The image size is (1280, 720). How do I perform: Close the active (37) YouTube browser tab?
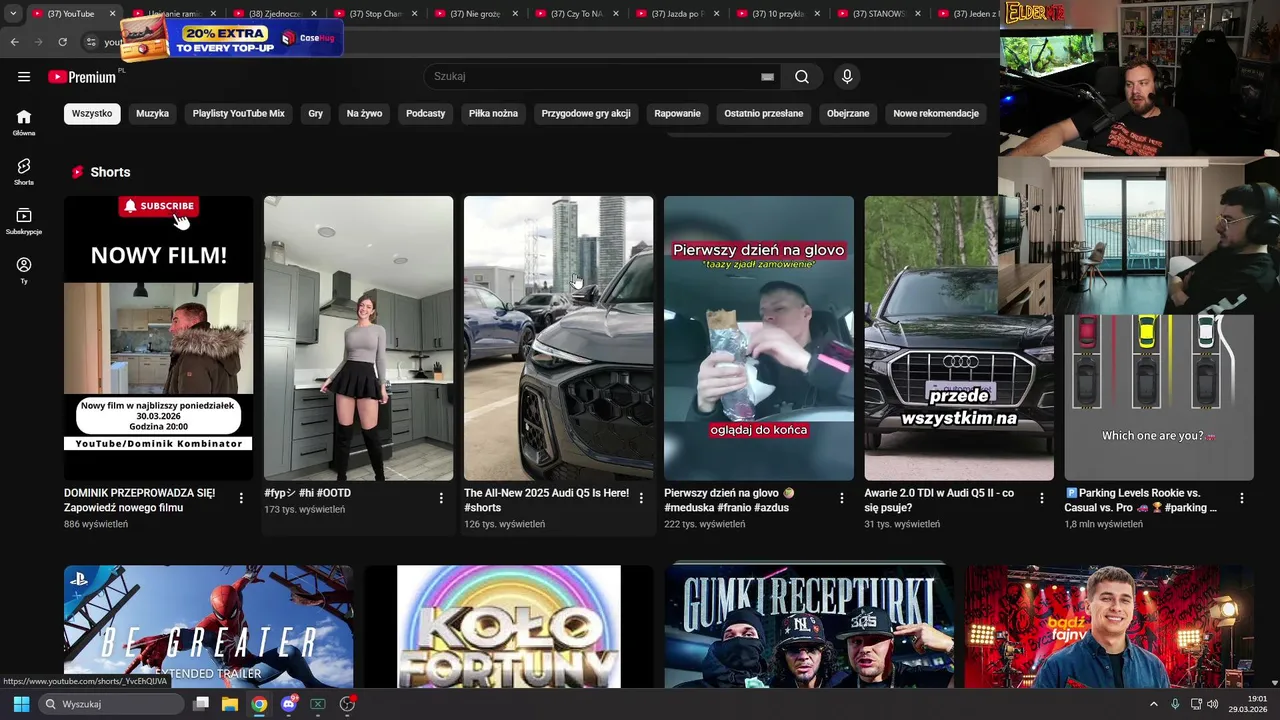coord(113,14)
